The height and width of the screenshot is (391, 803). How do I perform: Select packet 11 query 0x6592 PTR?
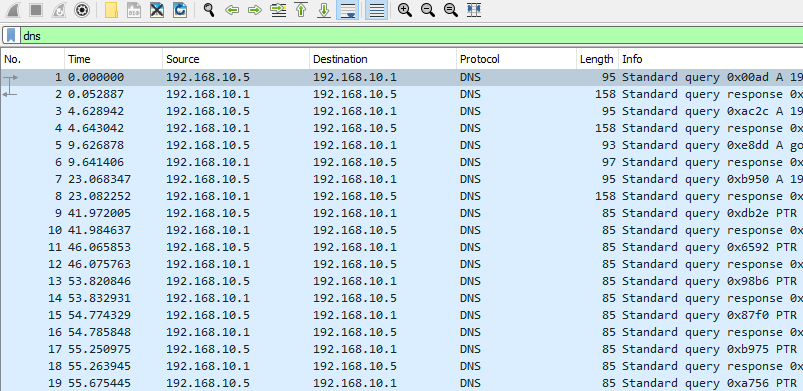[402, 247]
